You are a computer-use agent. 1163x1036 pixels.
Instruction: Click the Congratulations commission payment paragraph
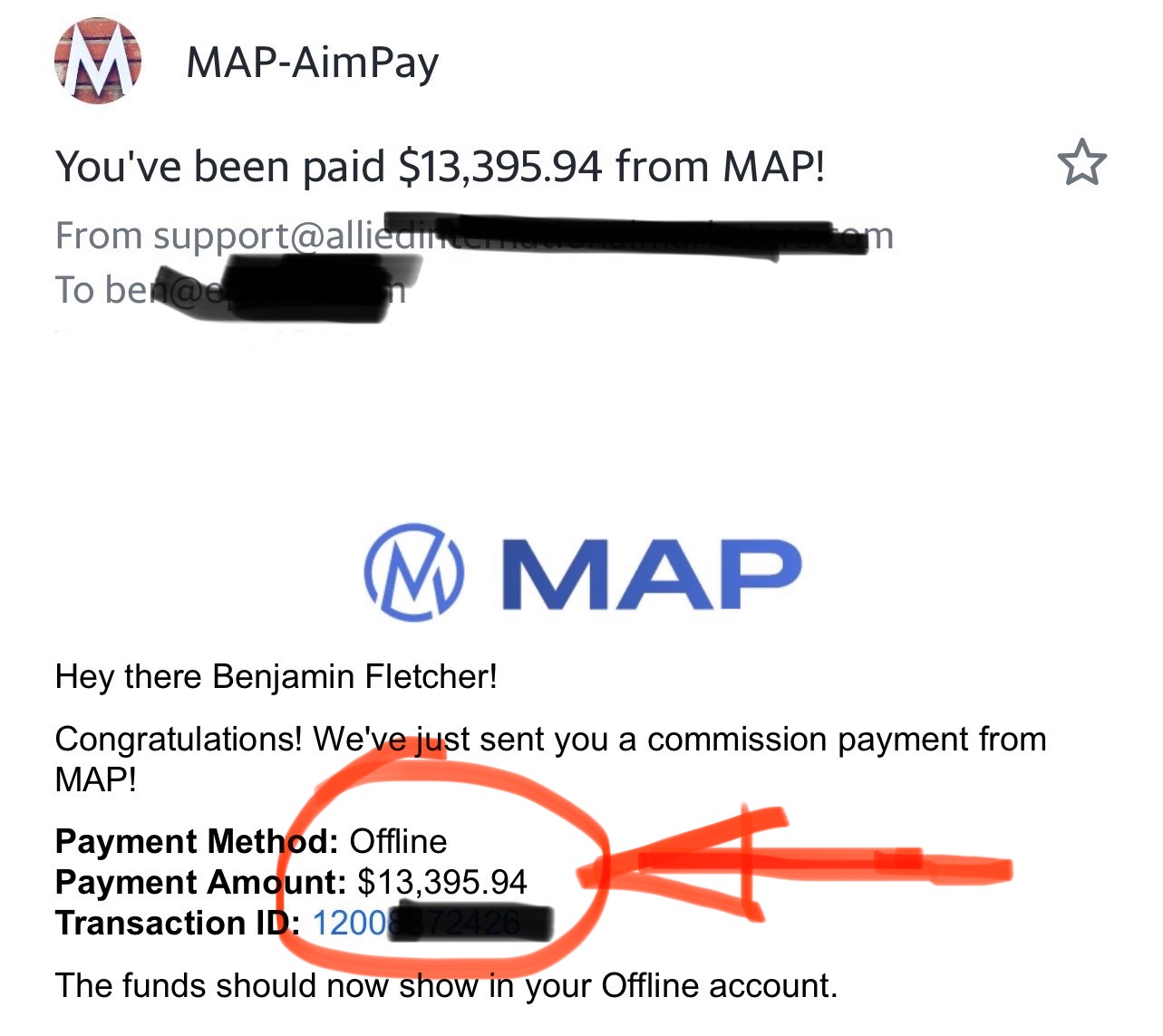[x=549, y=741]
